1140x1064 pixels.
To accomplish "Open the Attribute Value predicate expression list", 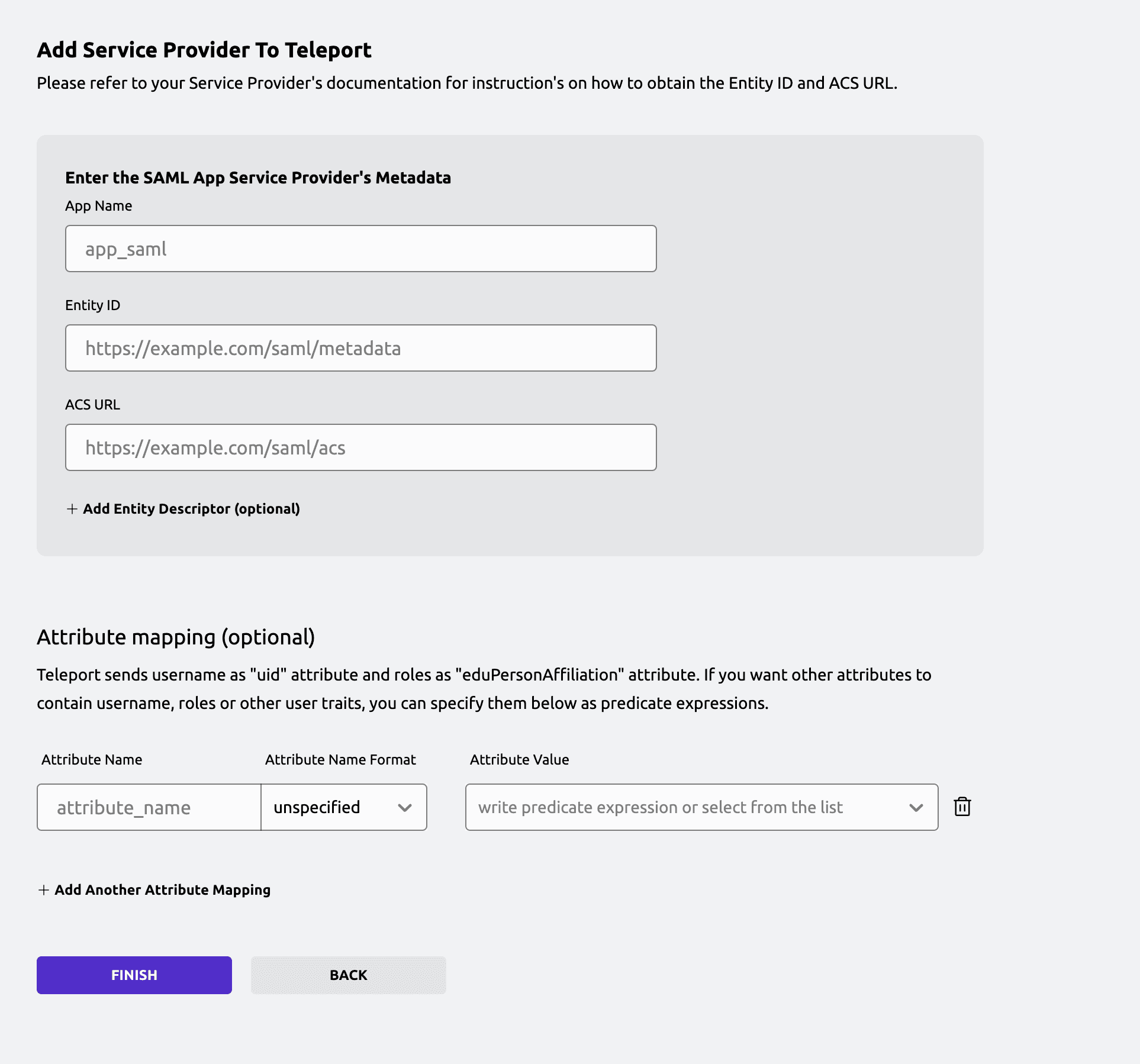I will click(x=701, y=807).
